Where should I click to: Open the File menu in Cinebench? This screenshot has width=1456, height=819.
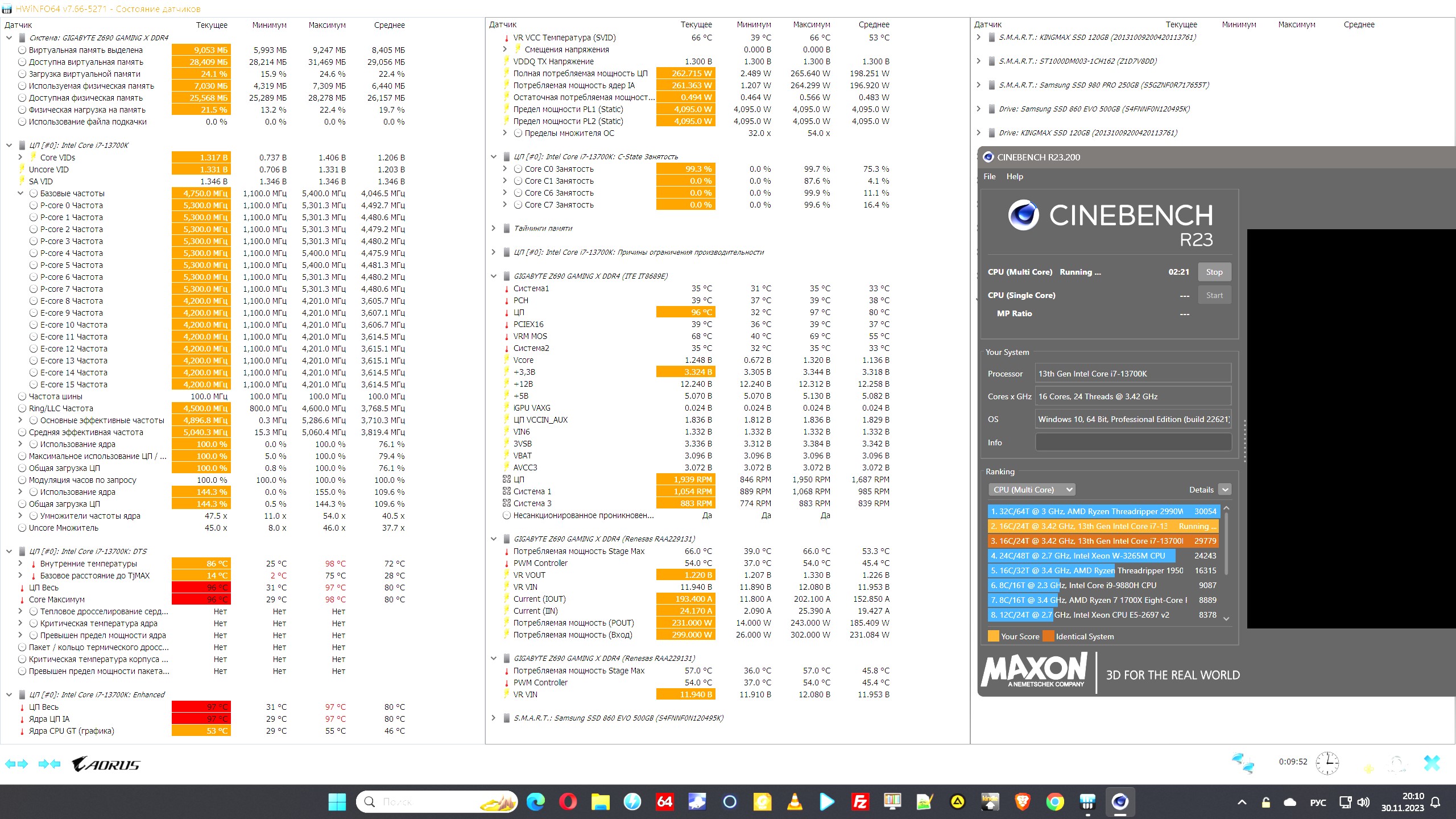click(x=990, y=176)
